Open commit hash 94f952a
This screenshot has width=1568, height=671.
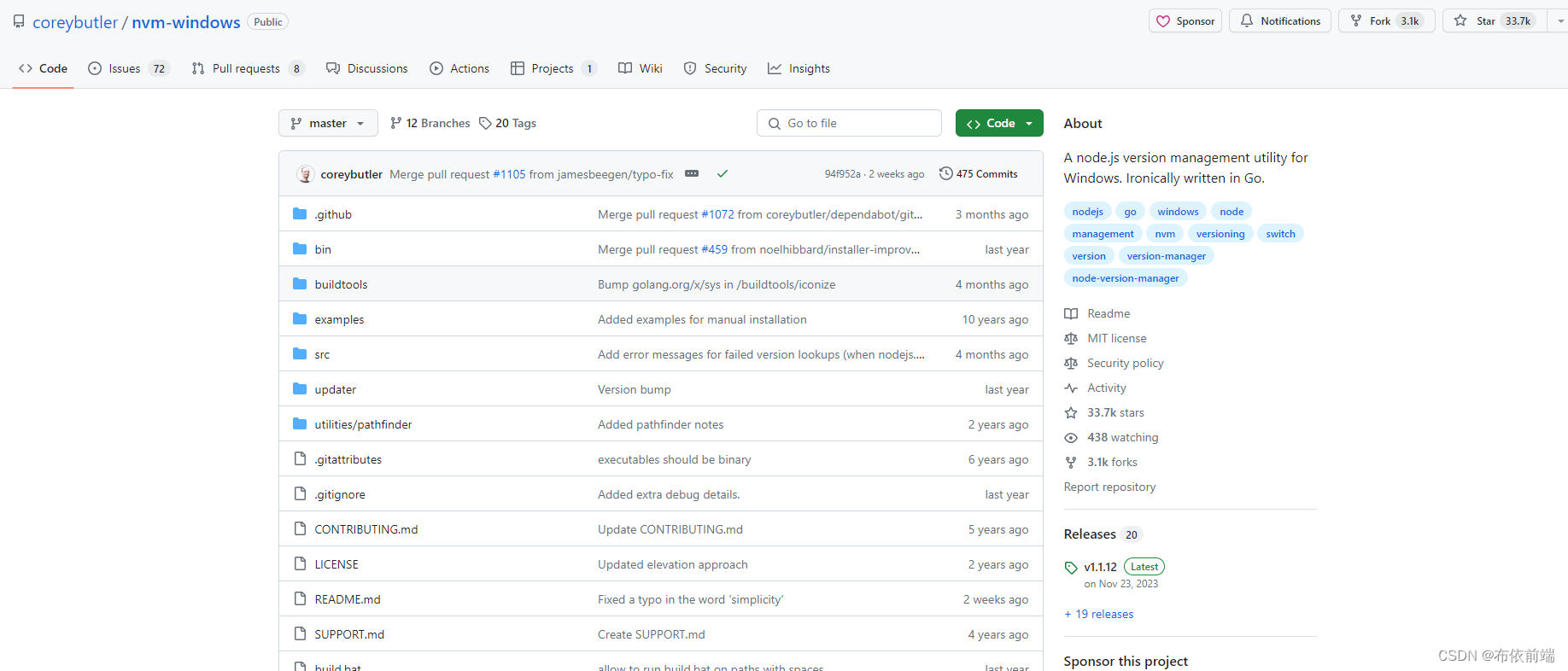[x=842, y=174]
